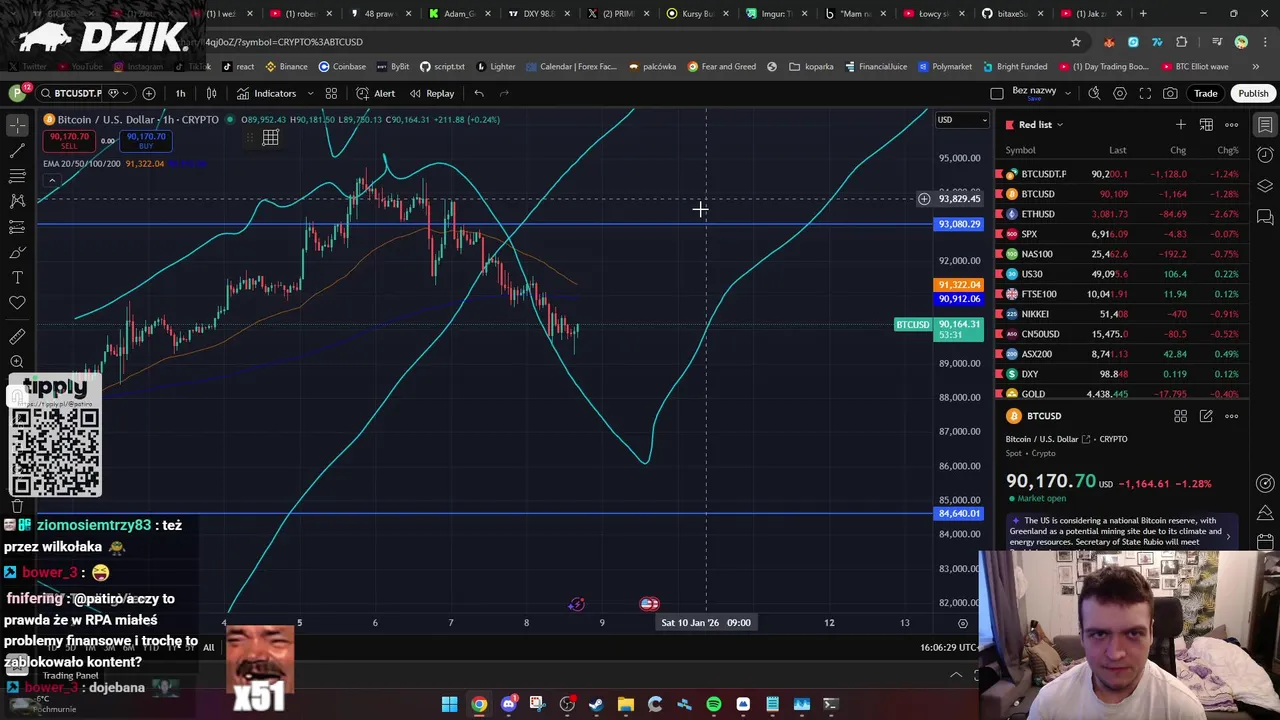Screen dimensions: 1280x720
Task: Open the Bez nazwy layout dropdown arrow
Action: (1068, 93)
